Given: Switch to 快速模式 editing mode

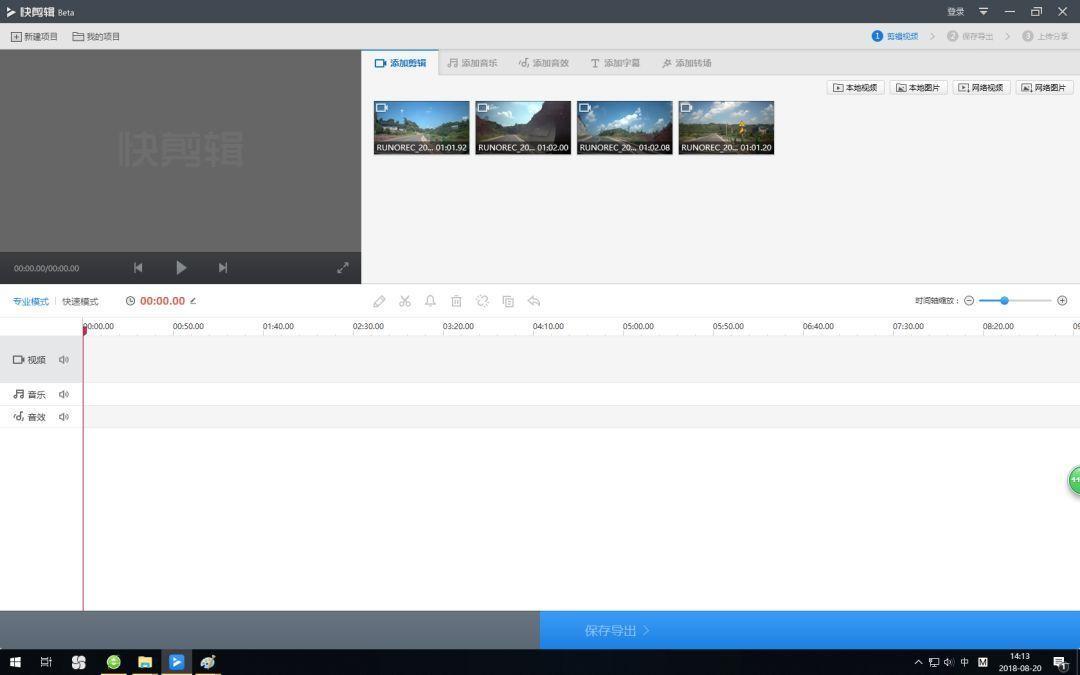Looking at the screenshot, I should [x=80, y=301].
